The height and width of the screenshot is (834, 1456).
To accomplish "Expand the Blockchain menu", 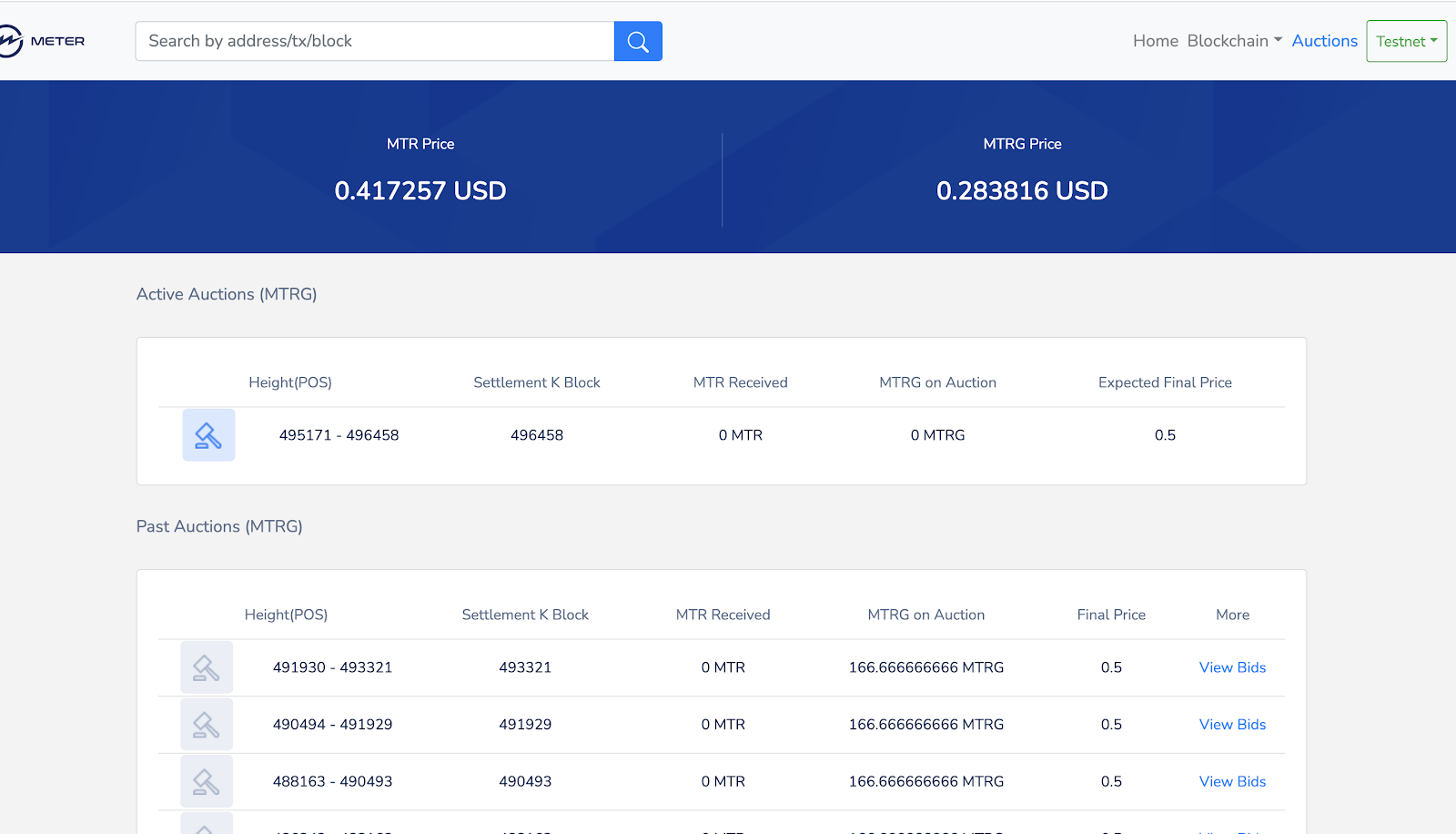I will (1235, 41).
